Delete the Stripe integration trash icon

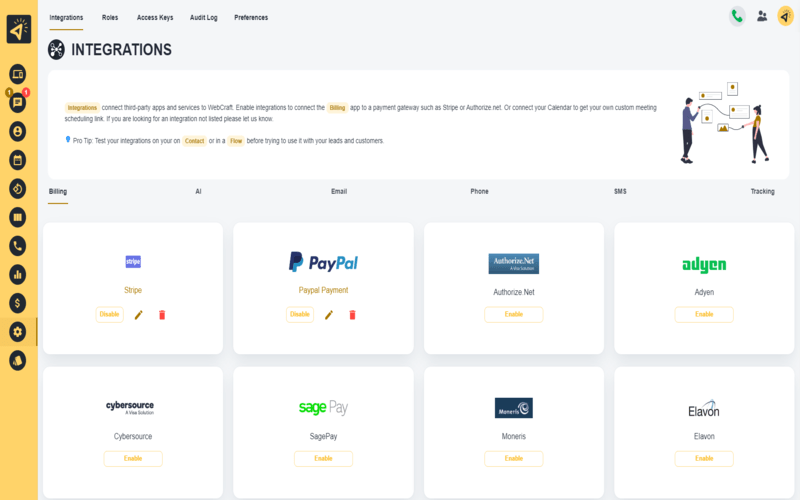tap(162, 315)
